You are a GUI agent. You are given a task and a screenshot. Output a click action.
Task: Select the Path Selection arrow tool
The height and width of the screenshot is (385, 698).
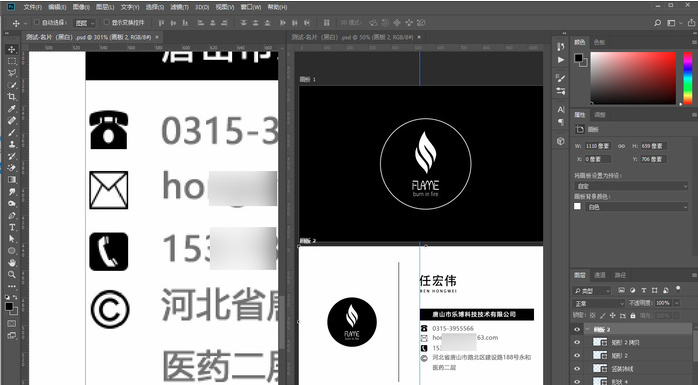tap(12, 239)
